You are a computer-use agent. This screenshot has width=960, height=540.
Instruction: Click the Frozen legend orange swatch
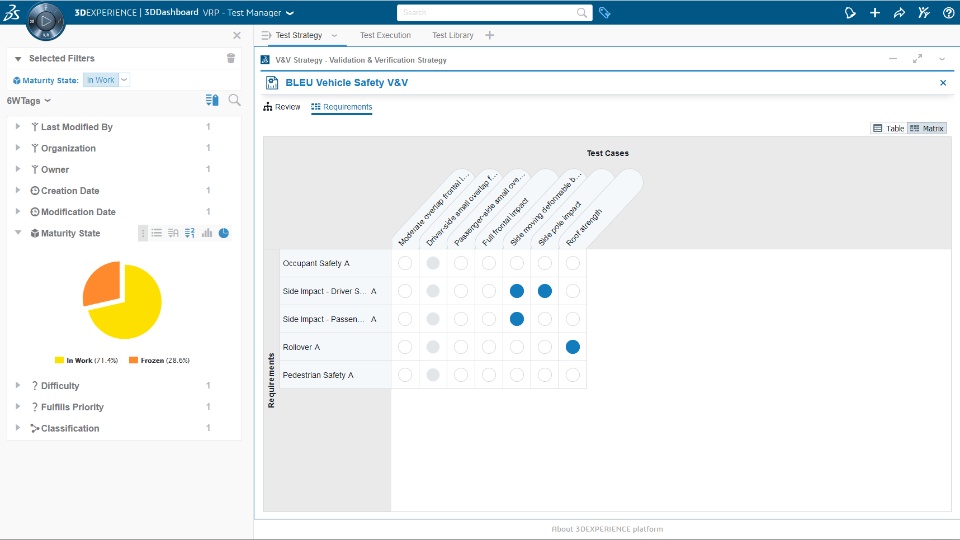click(133, 360)
